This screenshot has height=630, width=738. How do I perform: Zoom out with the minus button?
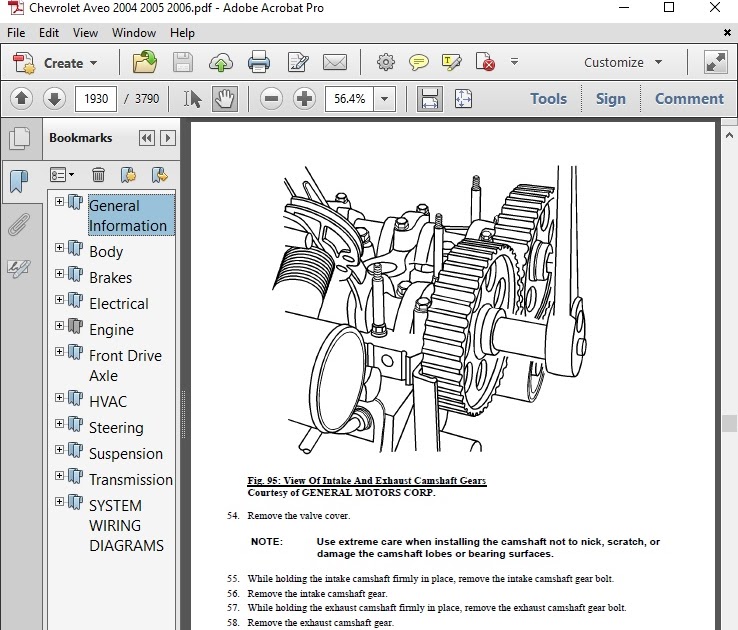click(x=272, y=99)
